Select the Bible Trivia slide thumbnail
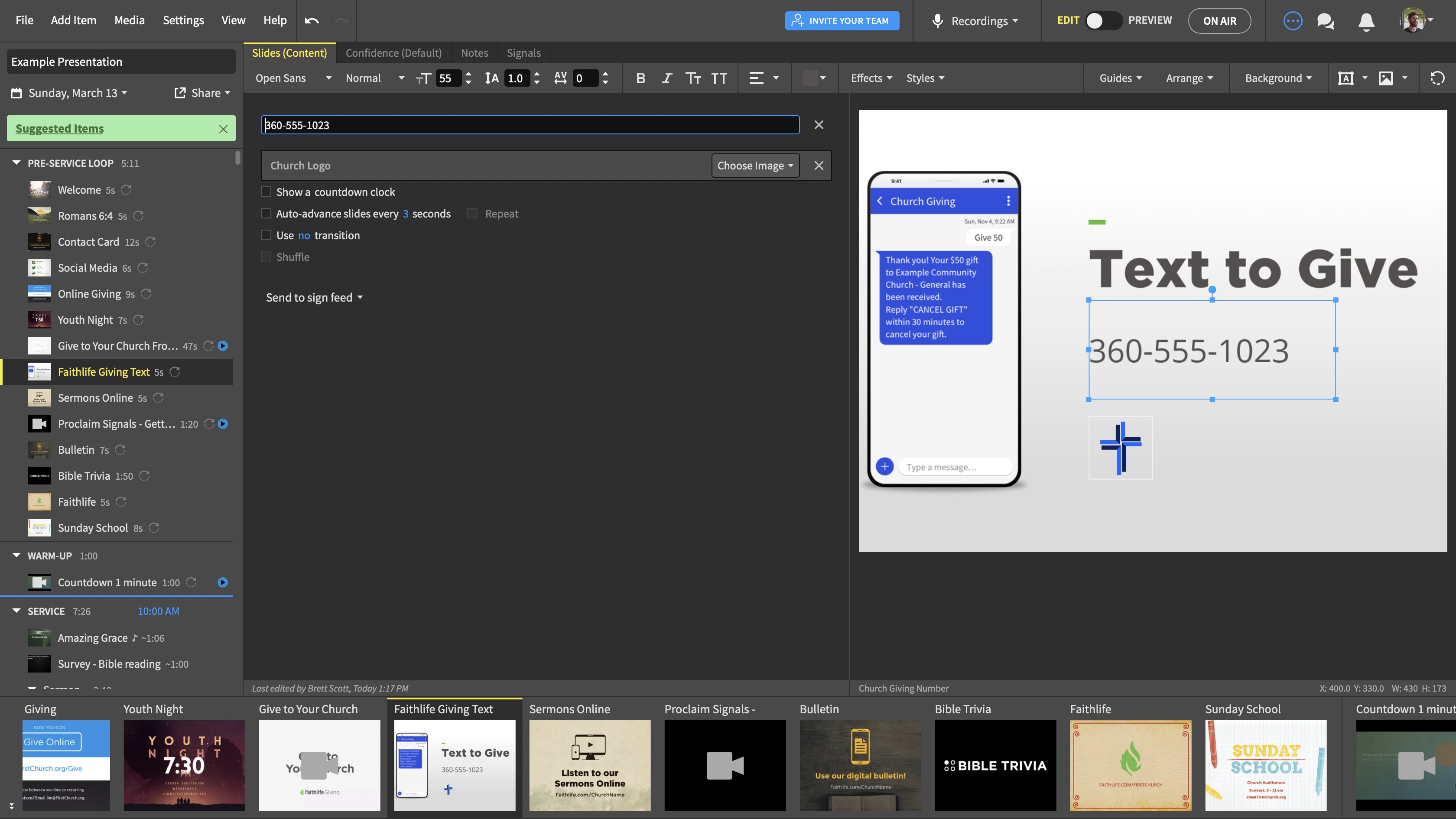The image size is (1456, 819). tap(995, 765)
